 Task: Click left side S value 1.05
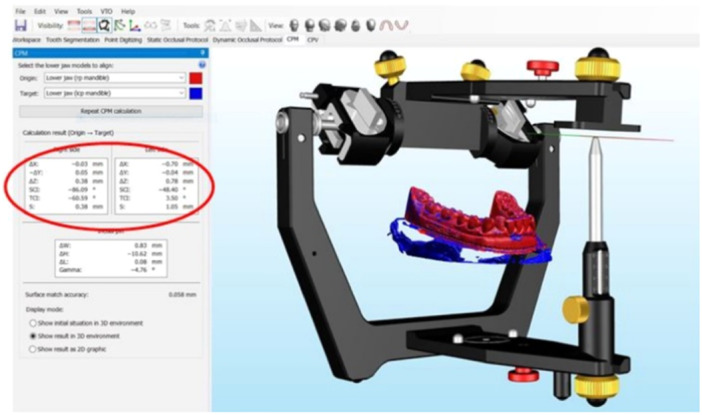click(172, 206)
